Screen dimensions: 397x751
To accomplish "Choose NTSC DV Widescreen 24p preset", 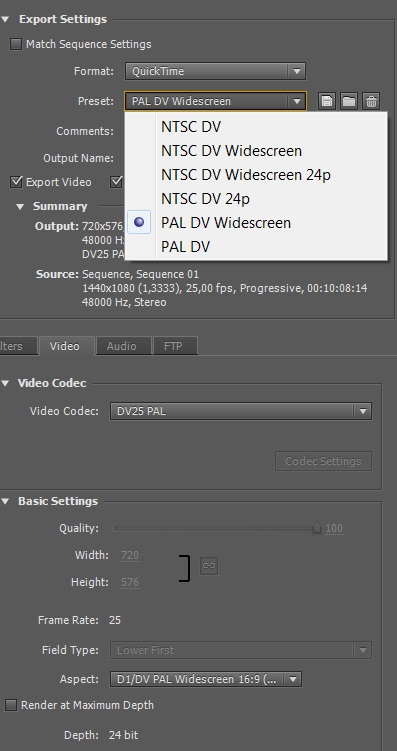I will point(246,175).
